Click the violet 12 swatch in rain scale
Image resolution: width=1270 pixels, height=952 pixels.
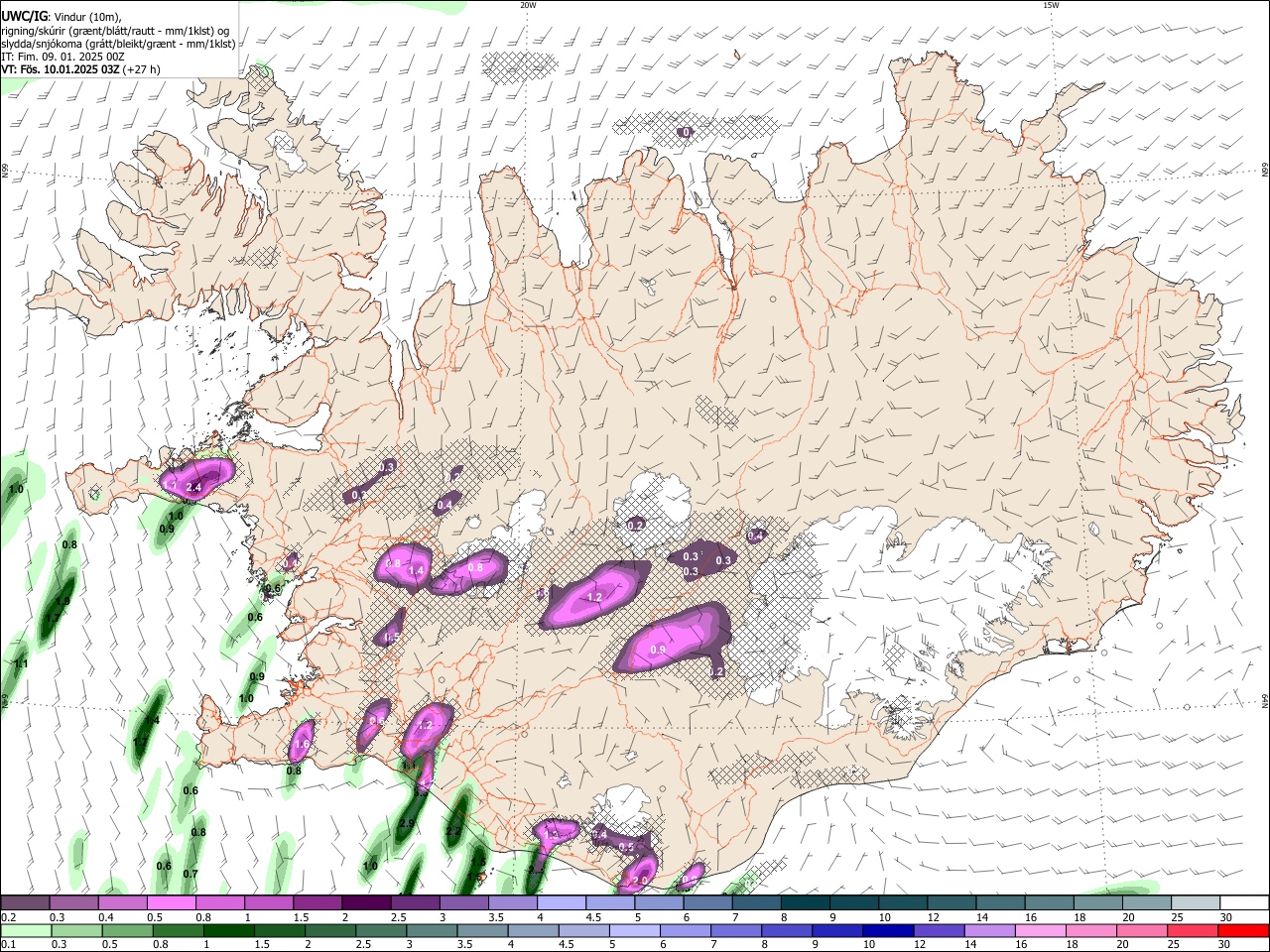(x=938, y=931)
